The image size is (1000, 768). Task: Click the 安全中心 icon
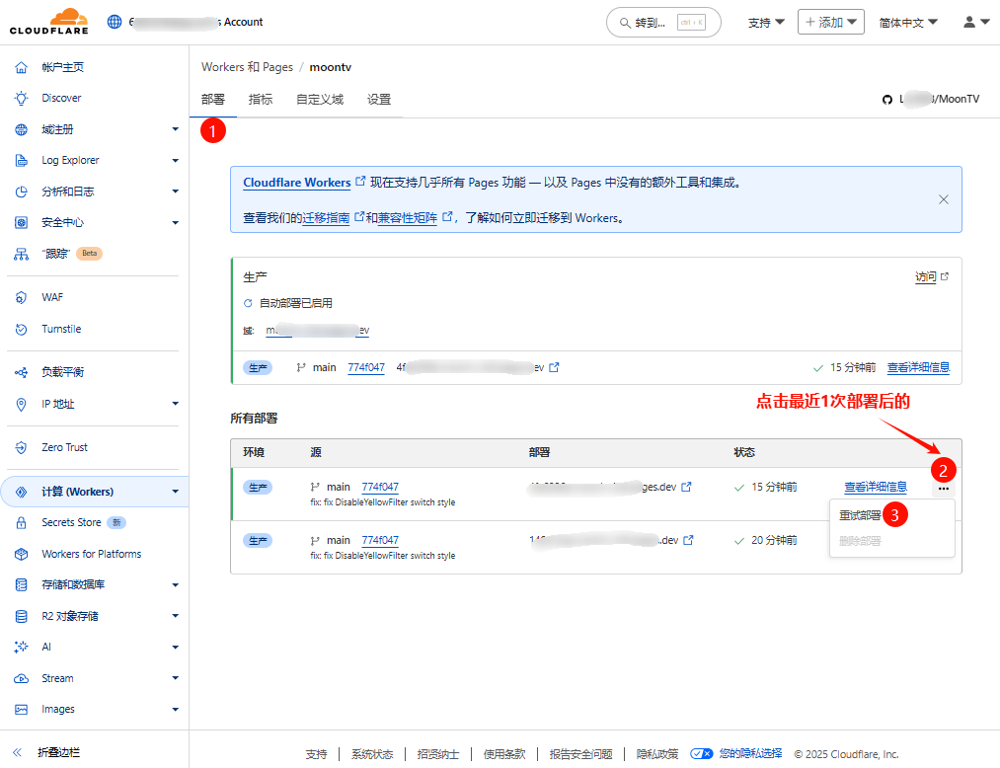click(21, 223)
